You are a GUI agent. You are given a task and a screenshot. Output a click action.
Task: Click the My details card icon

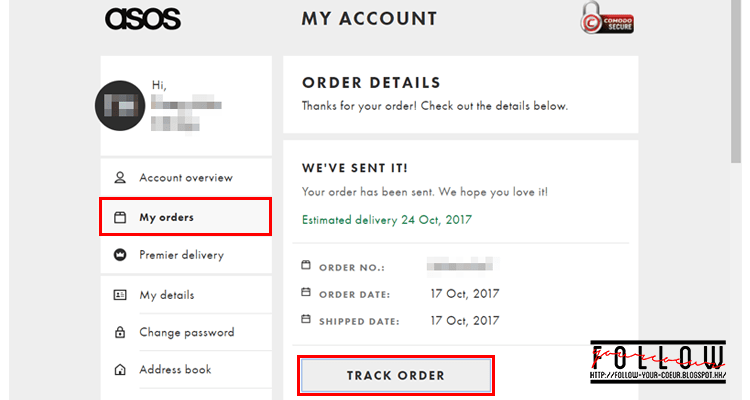pyautogui.click(x=120, y=295)
